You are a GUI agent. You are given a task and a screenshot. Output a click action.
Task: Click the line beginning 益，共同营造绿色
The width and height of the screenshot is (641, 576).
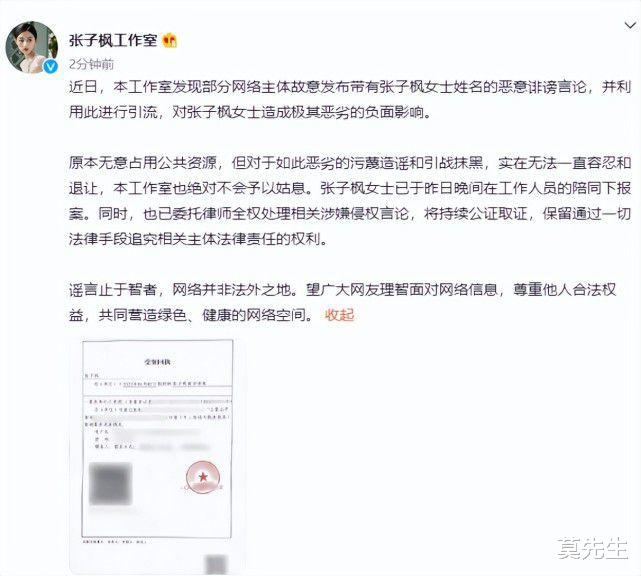[x=191, y=315]
